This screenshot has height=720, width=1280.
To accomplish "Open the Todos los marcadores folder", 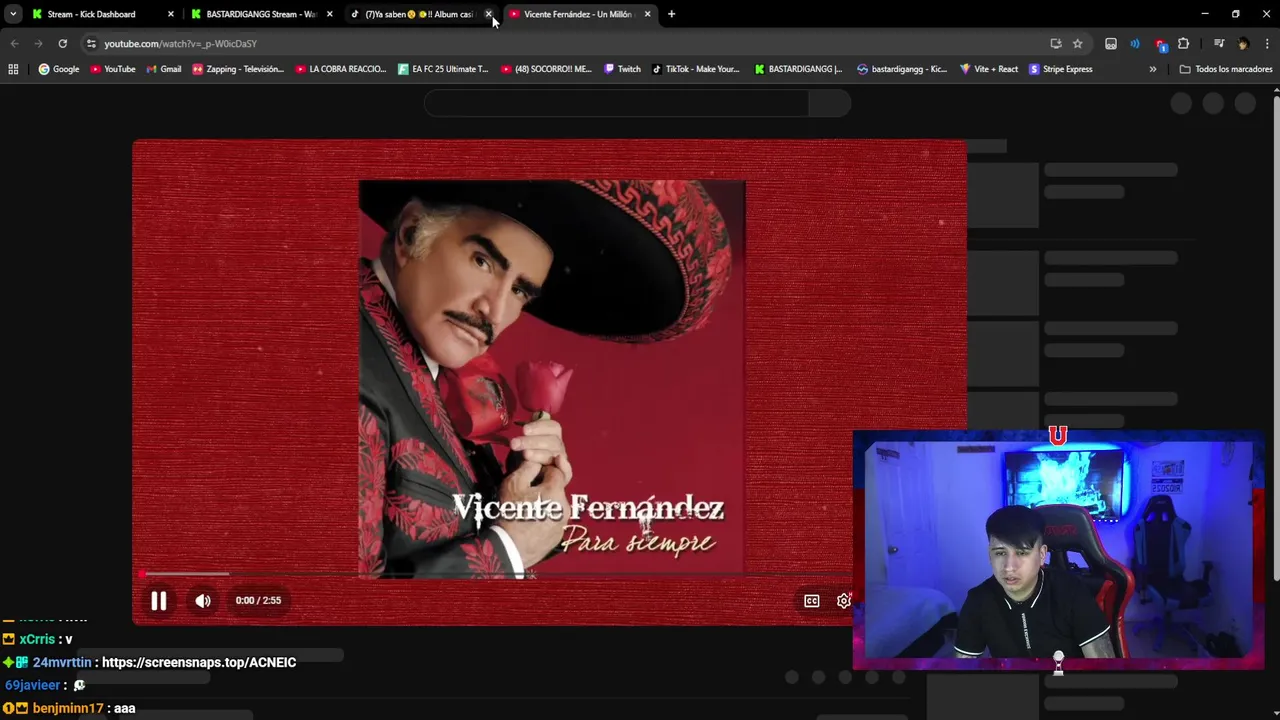I will click(x=1226, y=69).
